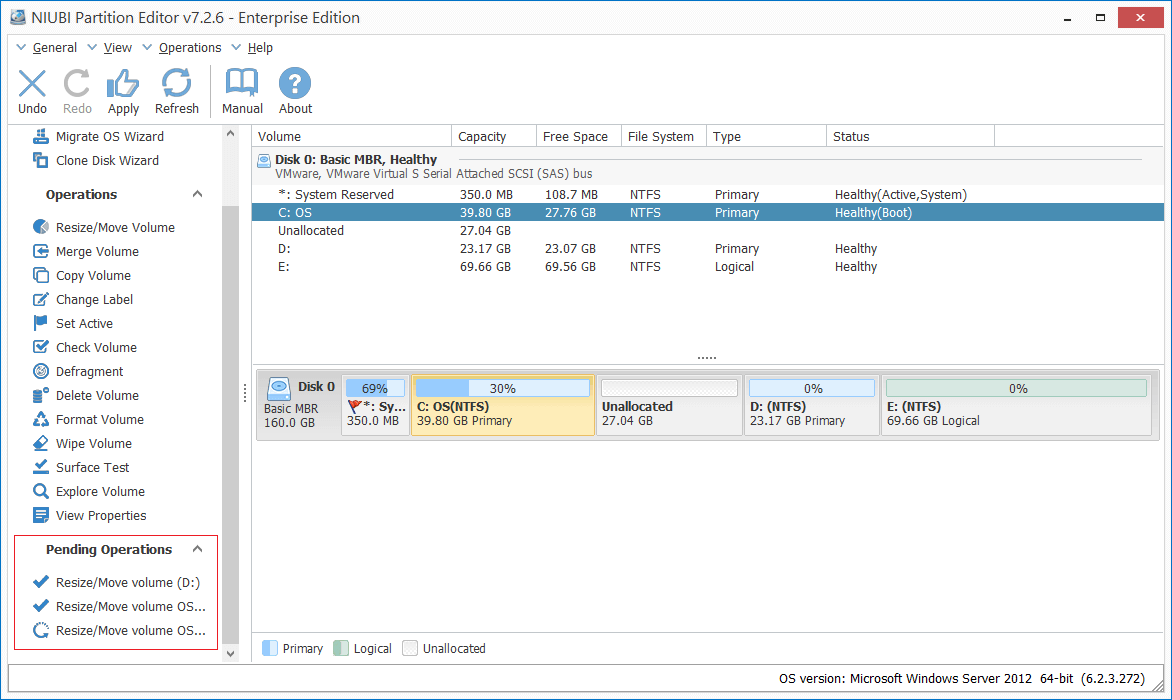Apply pending operations with thumbs-up icon
1172x700 pixels.
point(123,84)
